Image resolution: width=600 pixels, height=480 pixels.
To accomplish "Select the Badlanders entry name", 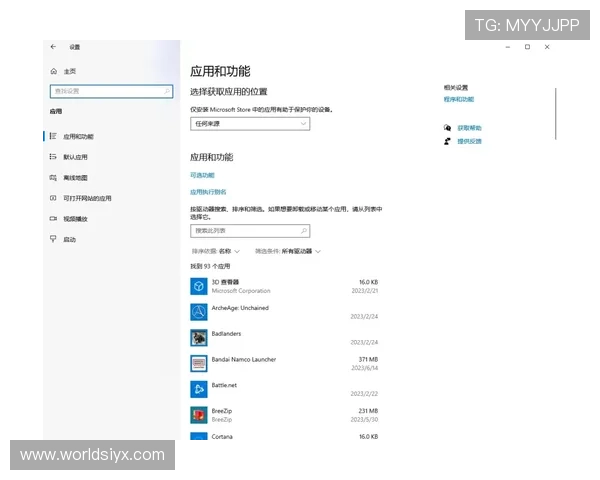I will tap(227, 333).
